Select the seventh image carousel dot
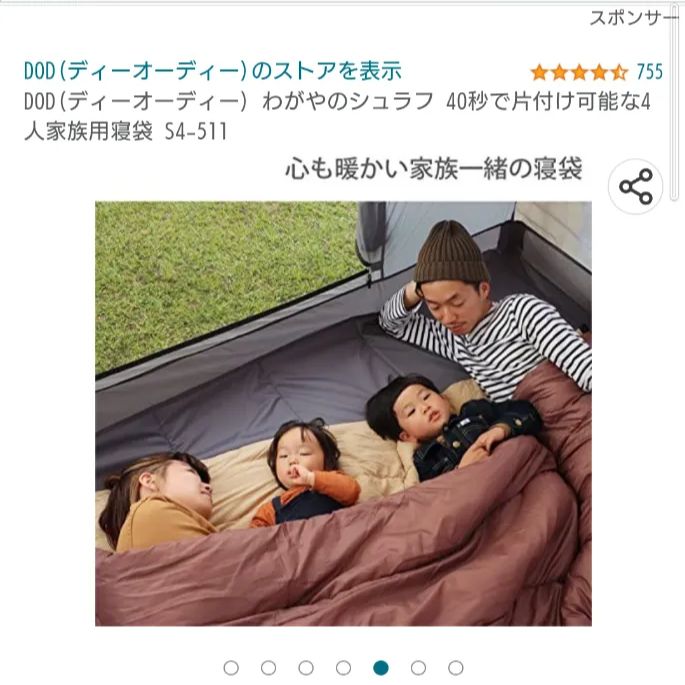 456,668
